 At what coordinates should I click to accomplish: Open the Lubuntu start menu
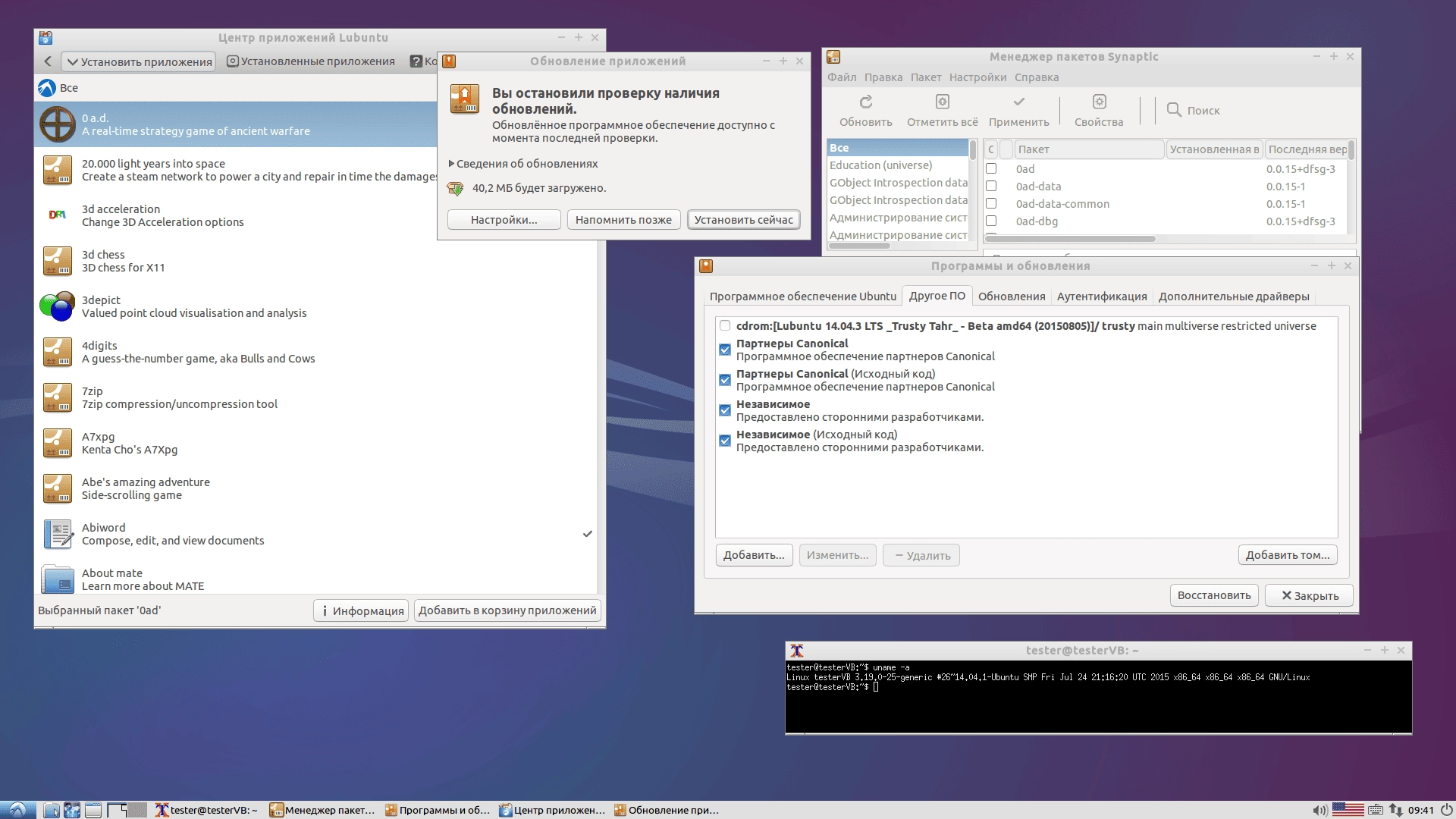tap(17, 810)
